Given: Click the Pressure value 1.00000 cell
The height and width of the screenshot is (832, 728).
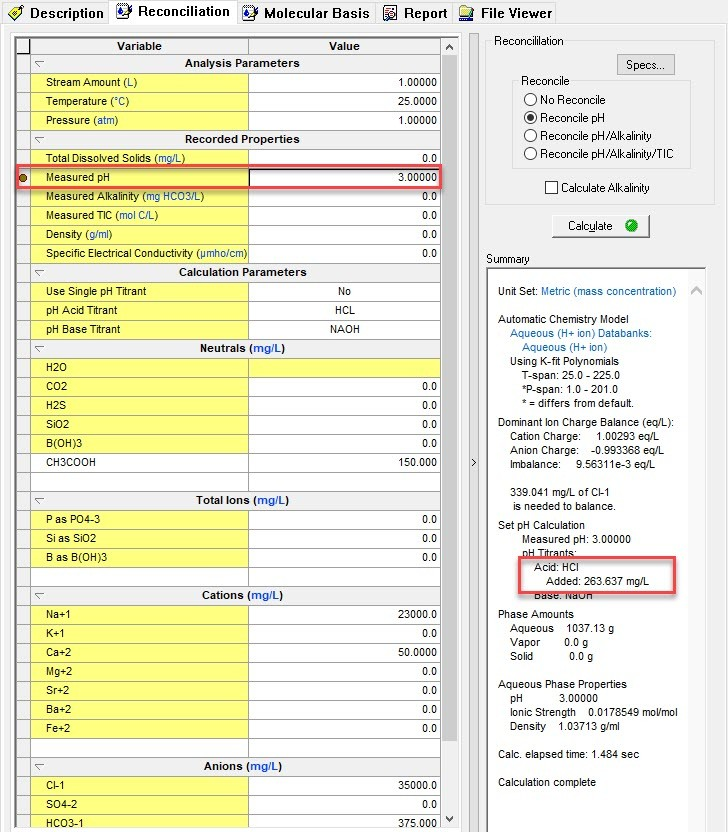Looking at the screenshot, I should [x=344, y=120].
